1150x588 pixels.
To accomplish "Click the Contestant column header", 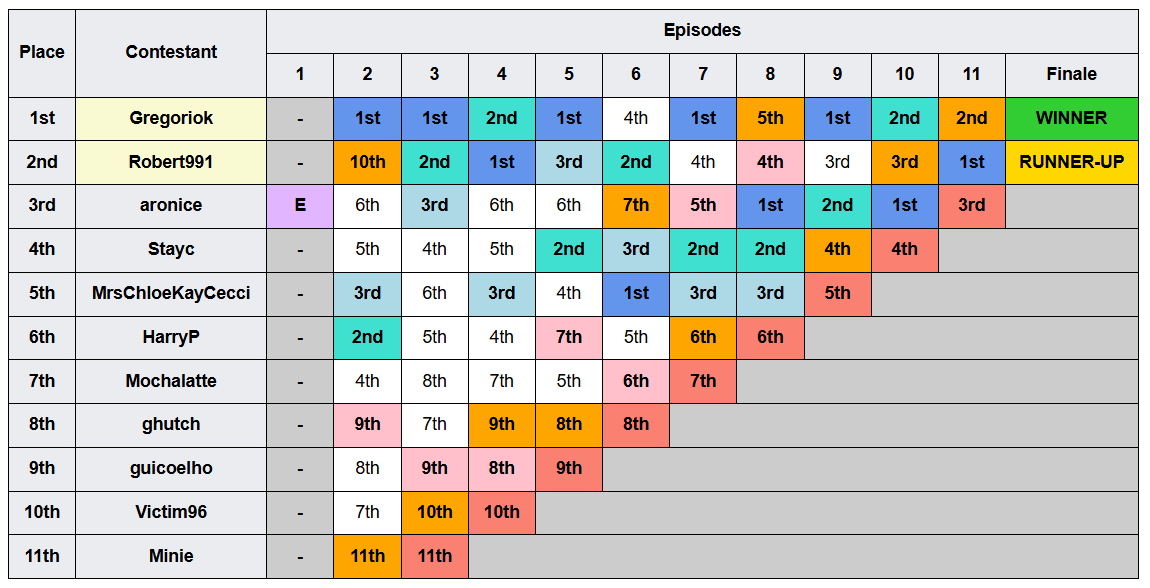I will (171, 53).
